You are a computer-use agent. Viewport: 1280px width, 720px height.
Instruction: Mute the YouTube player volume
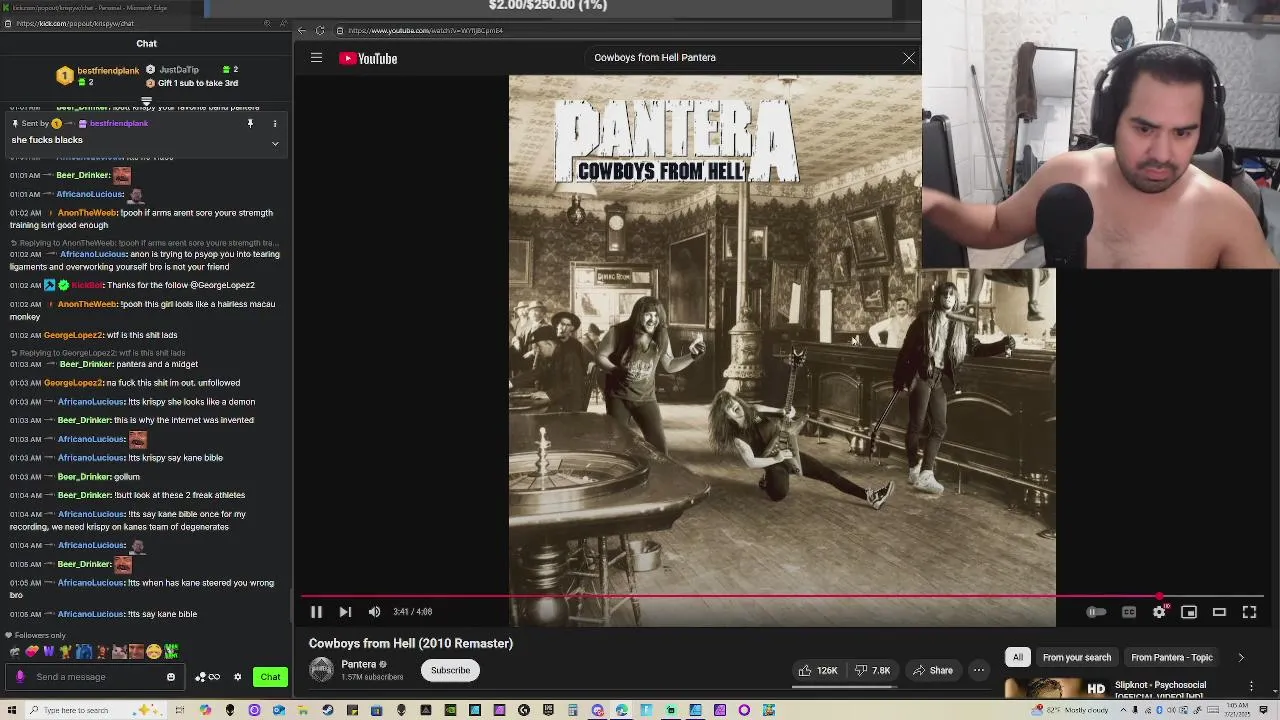[374, 612]
